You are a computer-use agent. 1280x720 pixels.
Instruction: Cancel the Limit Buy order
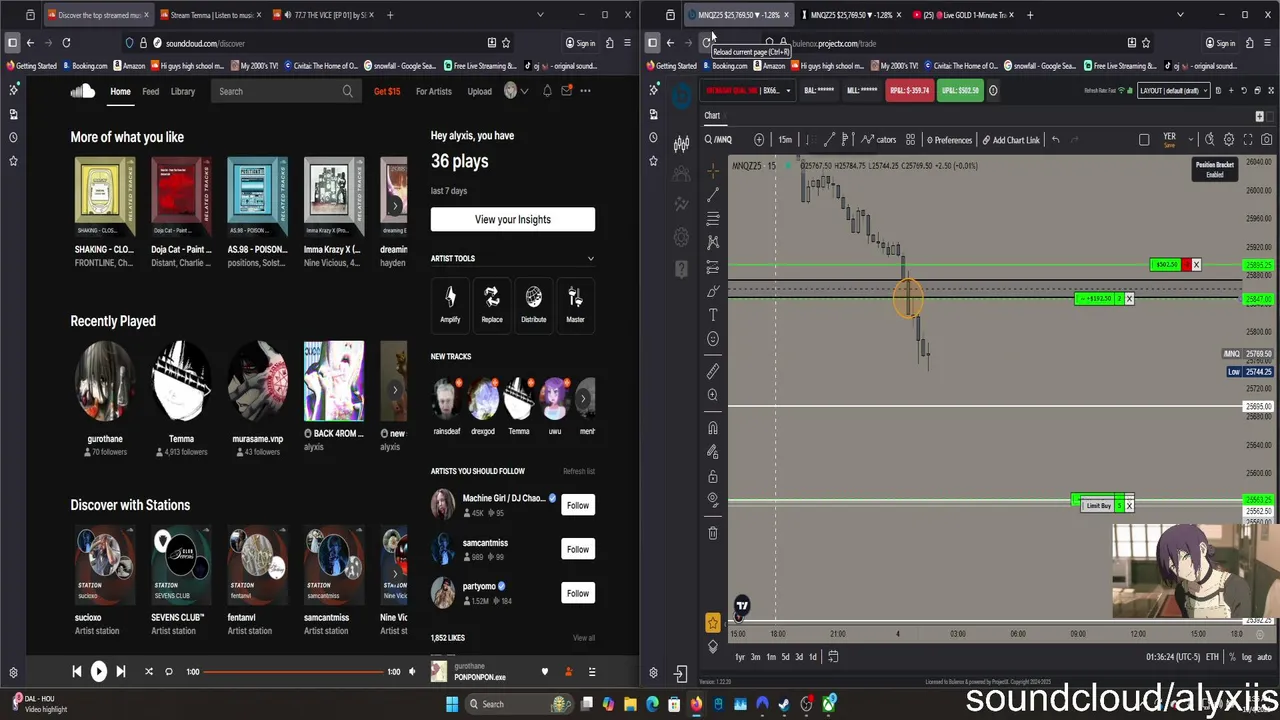point(1129,506)
